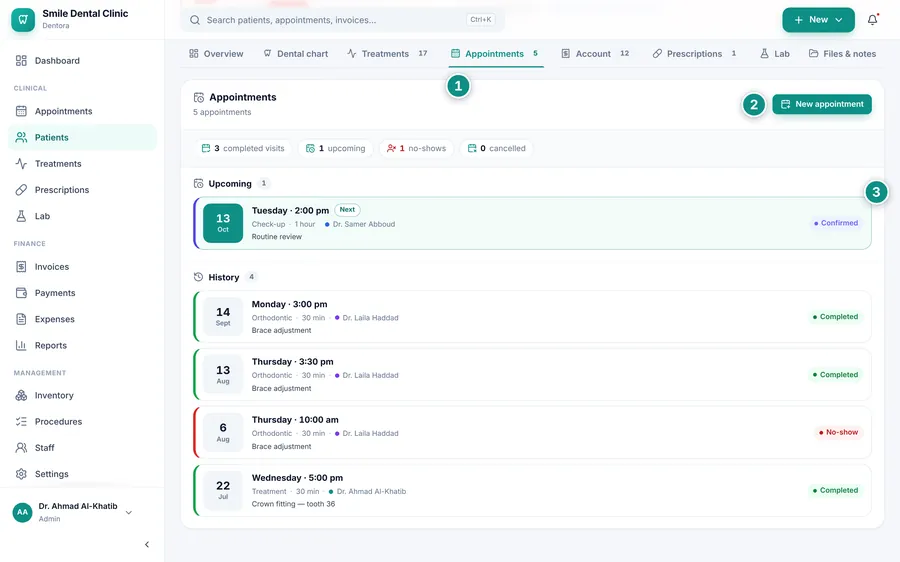Open the New dropdown button
The height and width of the screenshot is (562, 900).
point(818,20)
